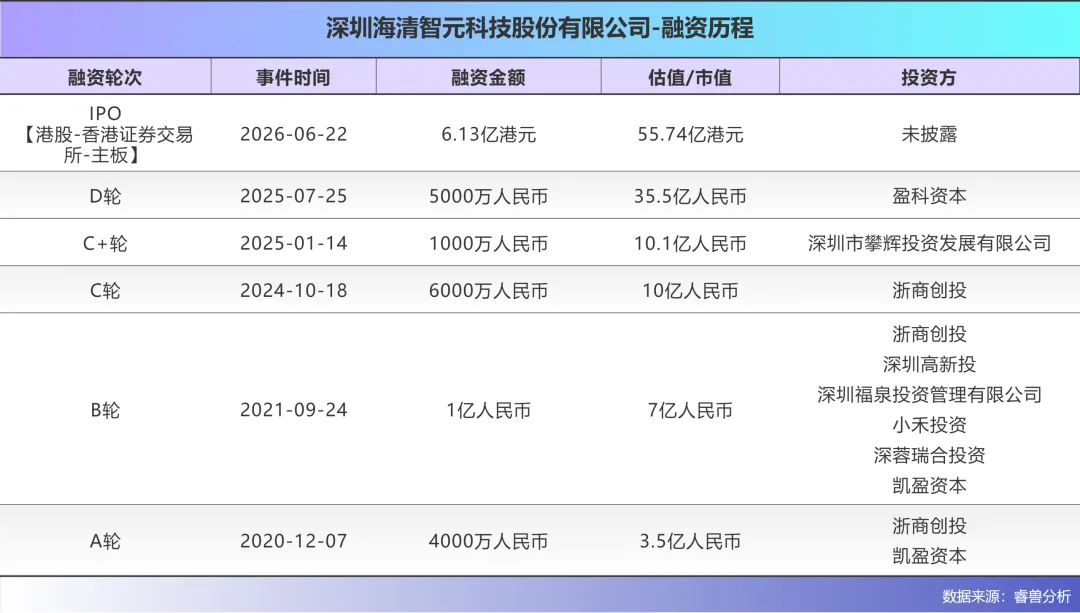The image size is (1080, 613).
Task: Click 浙商创投 in the B轮 row
Action: (929, 334)
